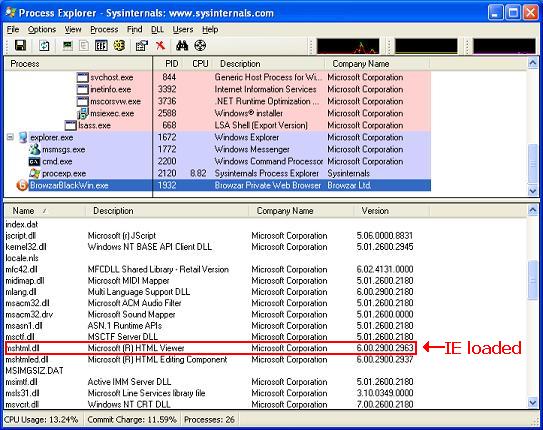Sort upper pane by Company Name header
Viewport: 543px width, 430px height.
coord(377,64)
